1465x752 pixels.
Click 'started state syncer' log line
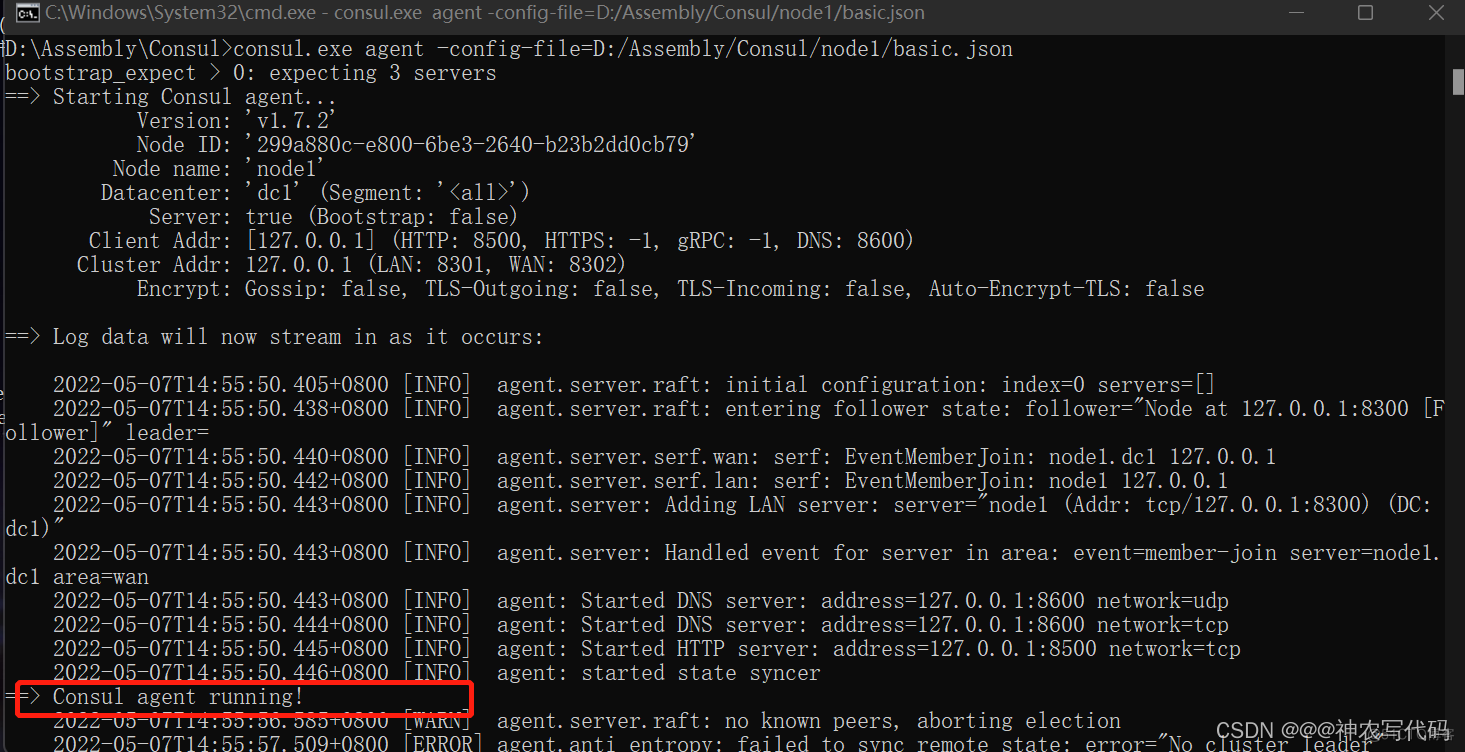coord(436,673)
